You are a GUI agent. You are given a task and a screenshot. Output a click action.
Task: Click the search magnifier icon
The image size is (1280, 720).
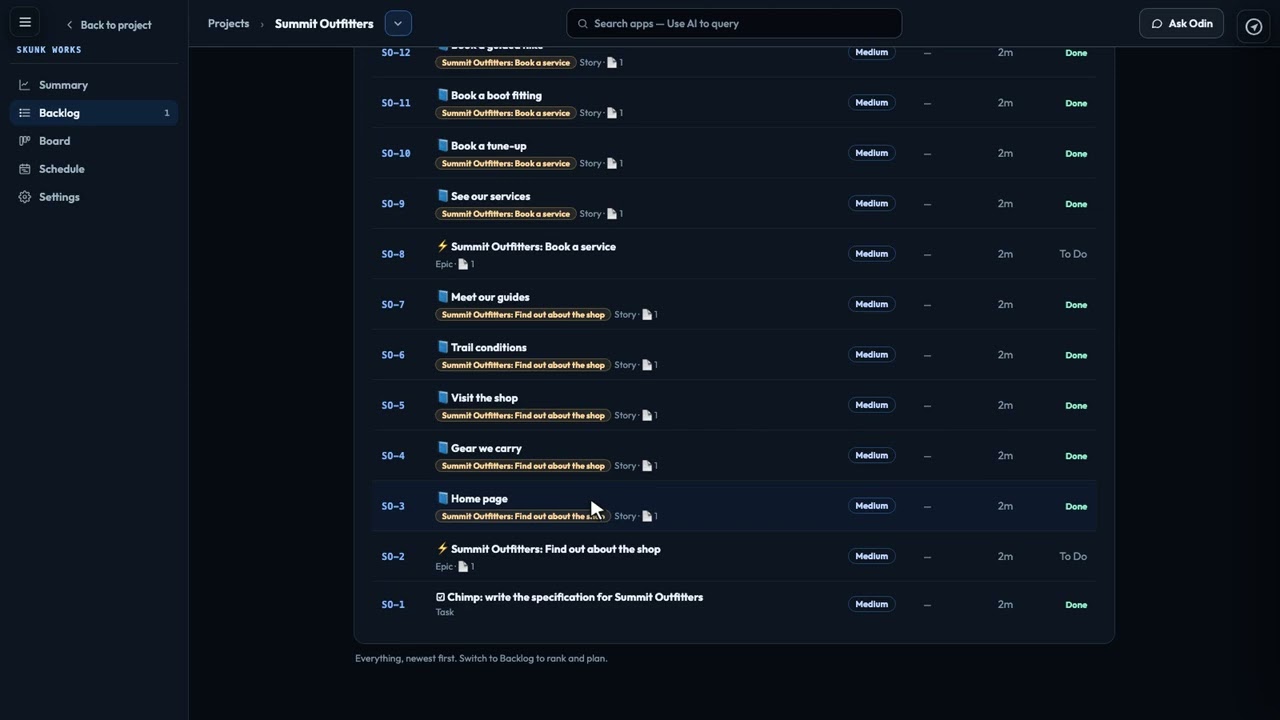pyautogui.click(x=583, y=24)
